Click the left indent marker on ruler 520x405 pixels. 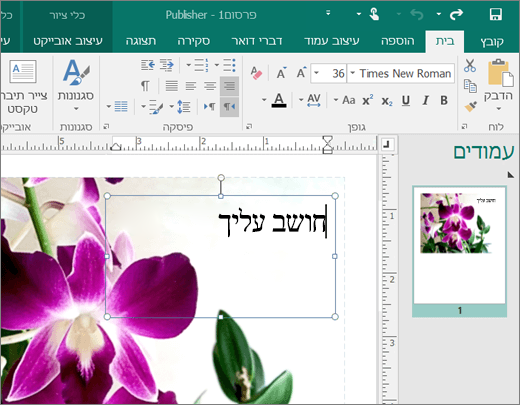116,147
